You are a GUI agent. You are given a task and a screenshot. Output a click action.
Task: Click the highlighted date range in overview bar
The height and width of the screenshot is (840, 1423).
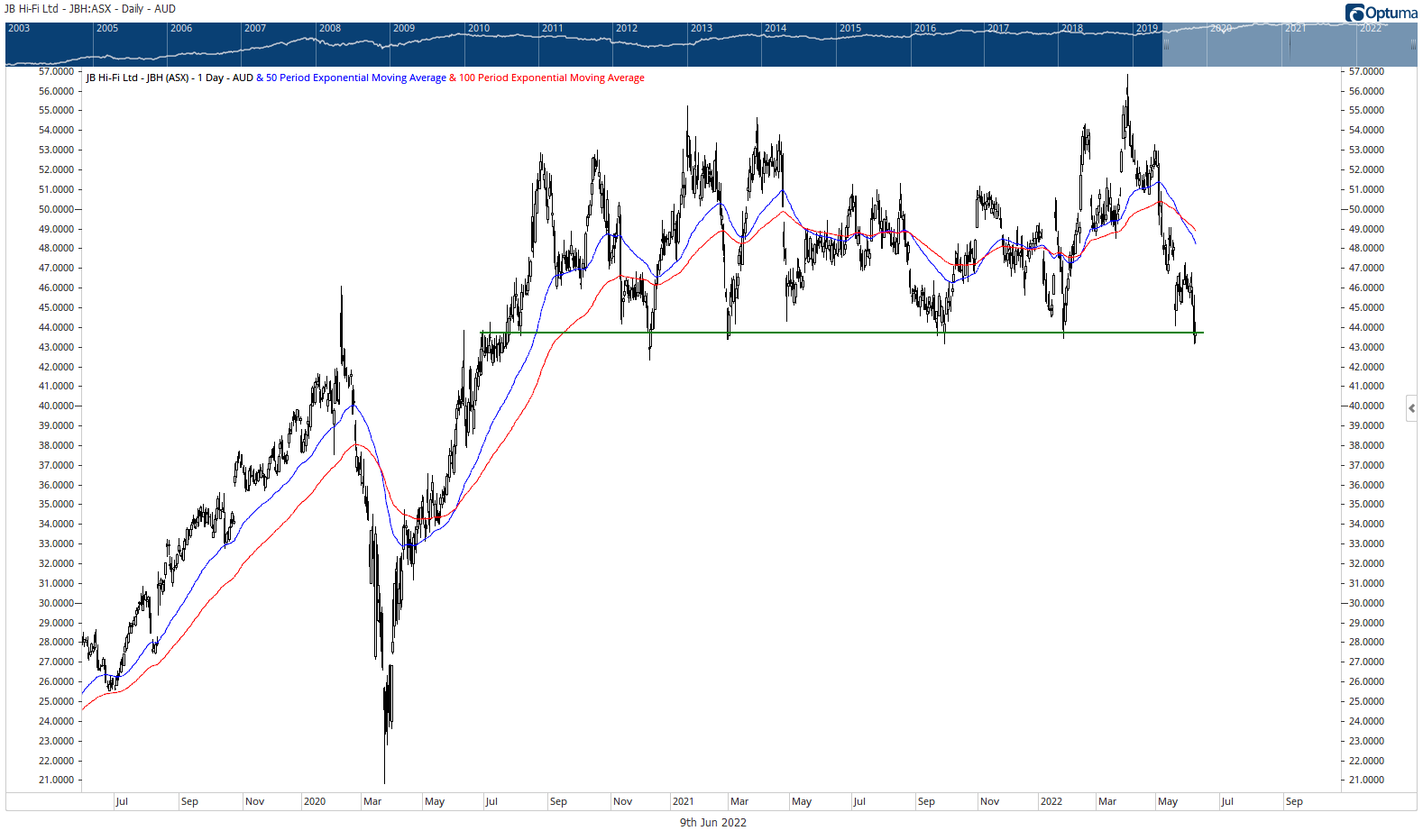pyautogui.click(x=1290, y=47)
